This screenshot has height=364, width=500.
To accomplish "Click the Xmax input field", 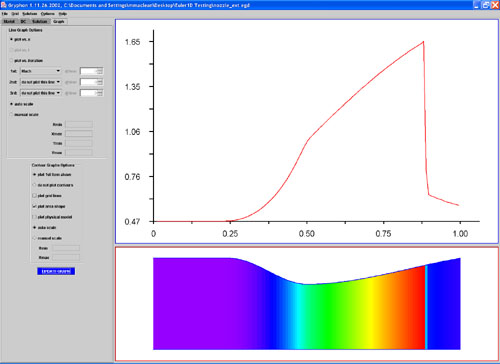I will point(79,134).
